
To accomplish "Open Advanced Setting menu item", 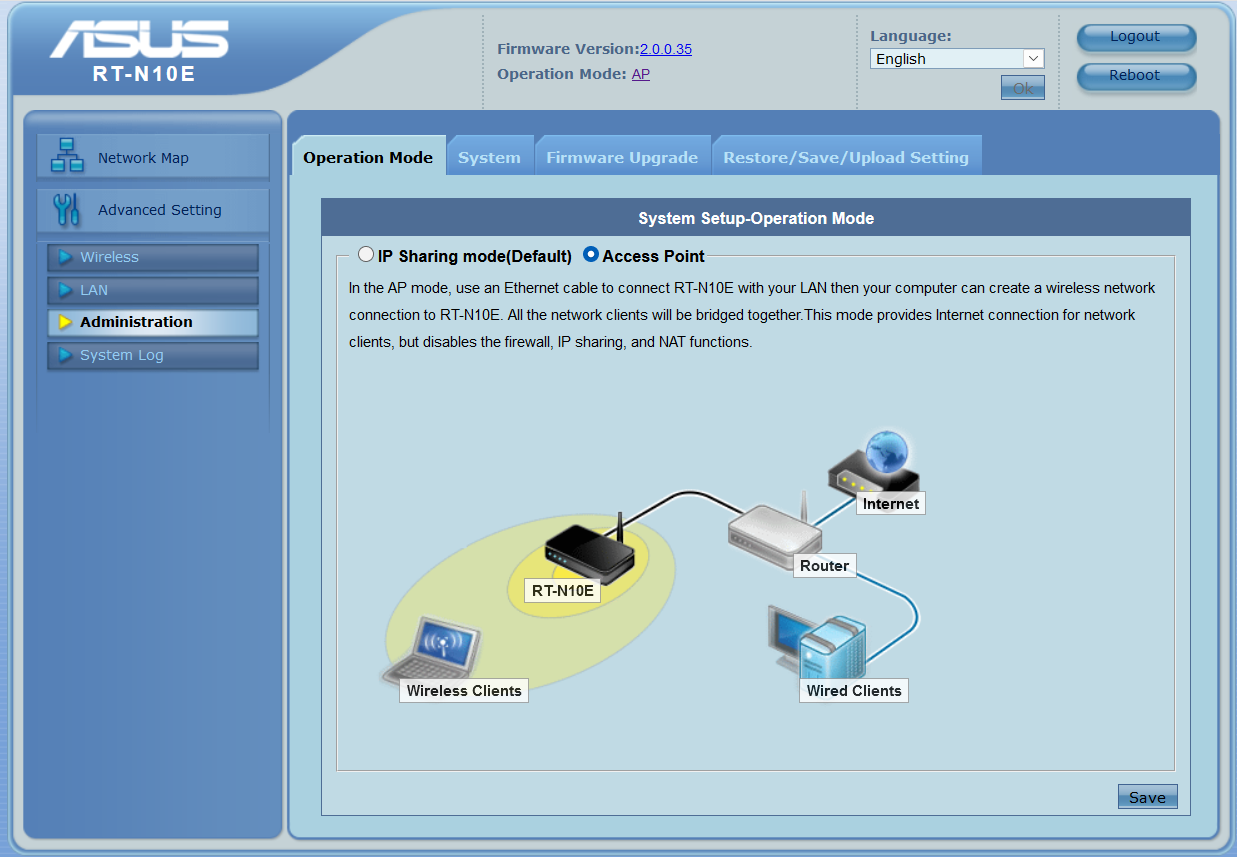I will coord(153,210).
